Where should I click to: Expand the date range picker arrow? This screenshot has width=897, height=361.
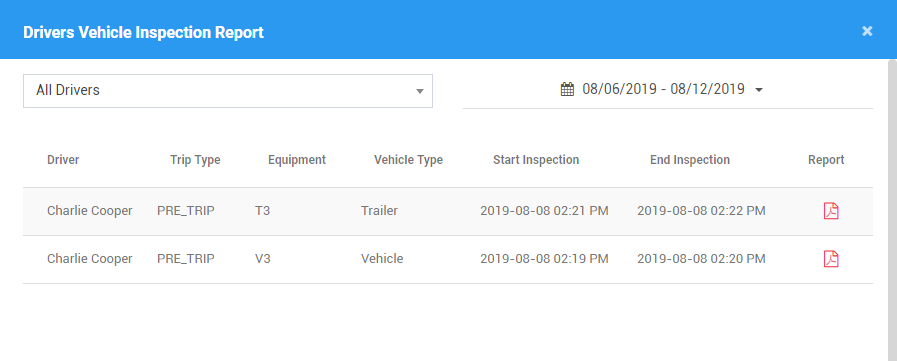click(x=759, y=90)
